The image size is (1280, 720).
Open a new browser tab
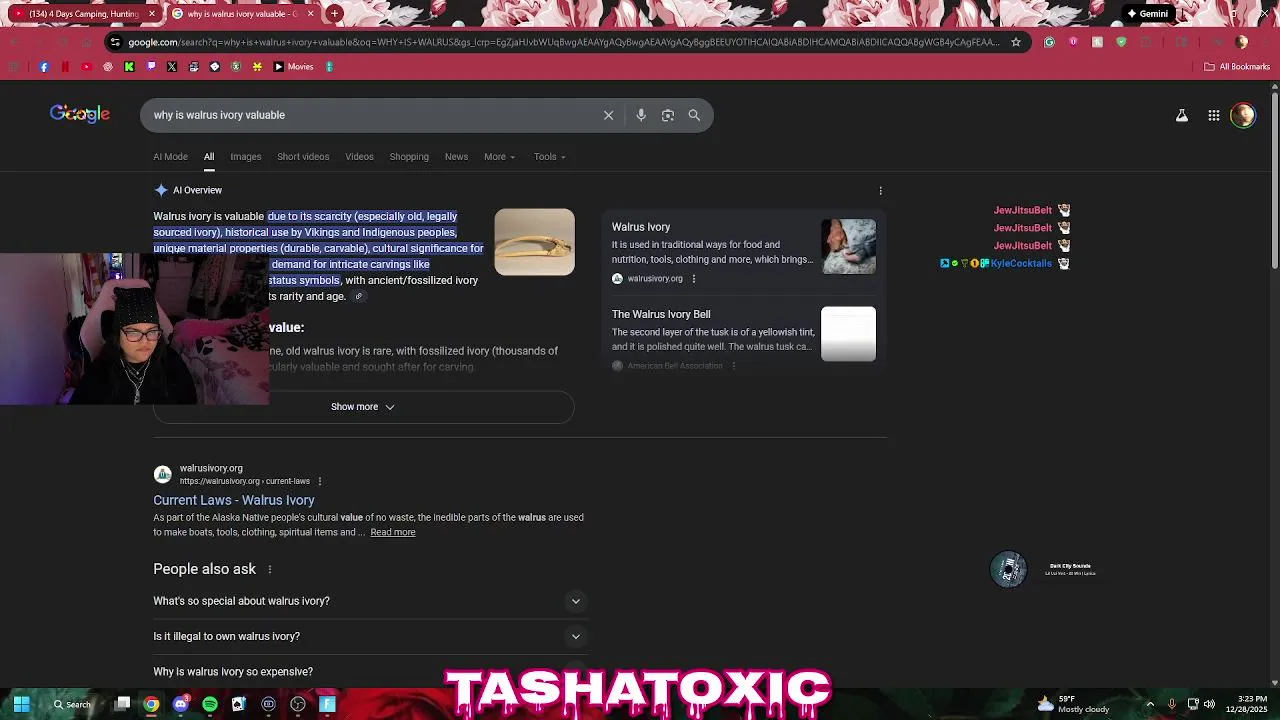point(335,14)
